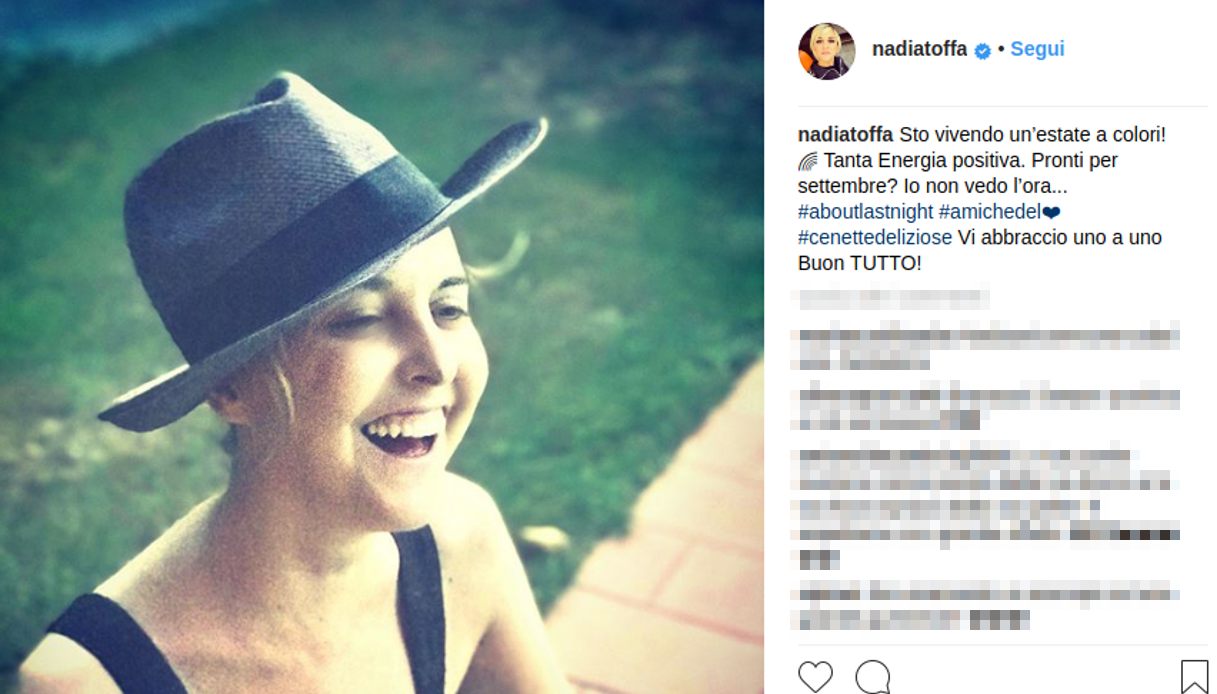1217x694 pixels.
Task: Open the #aboutlastnight hashtag
Action: point(866,212)
